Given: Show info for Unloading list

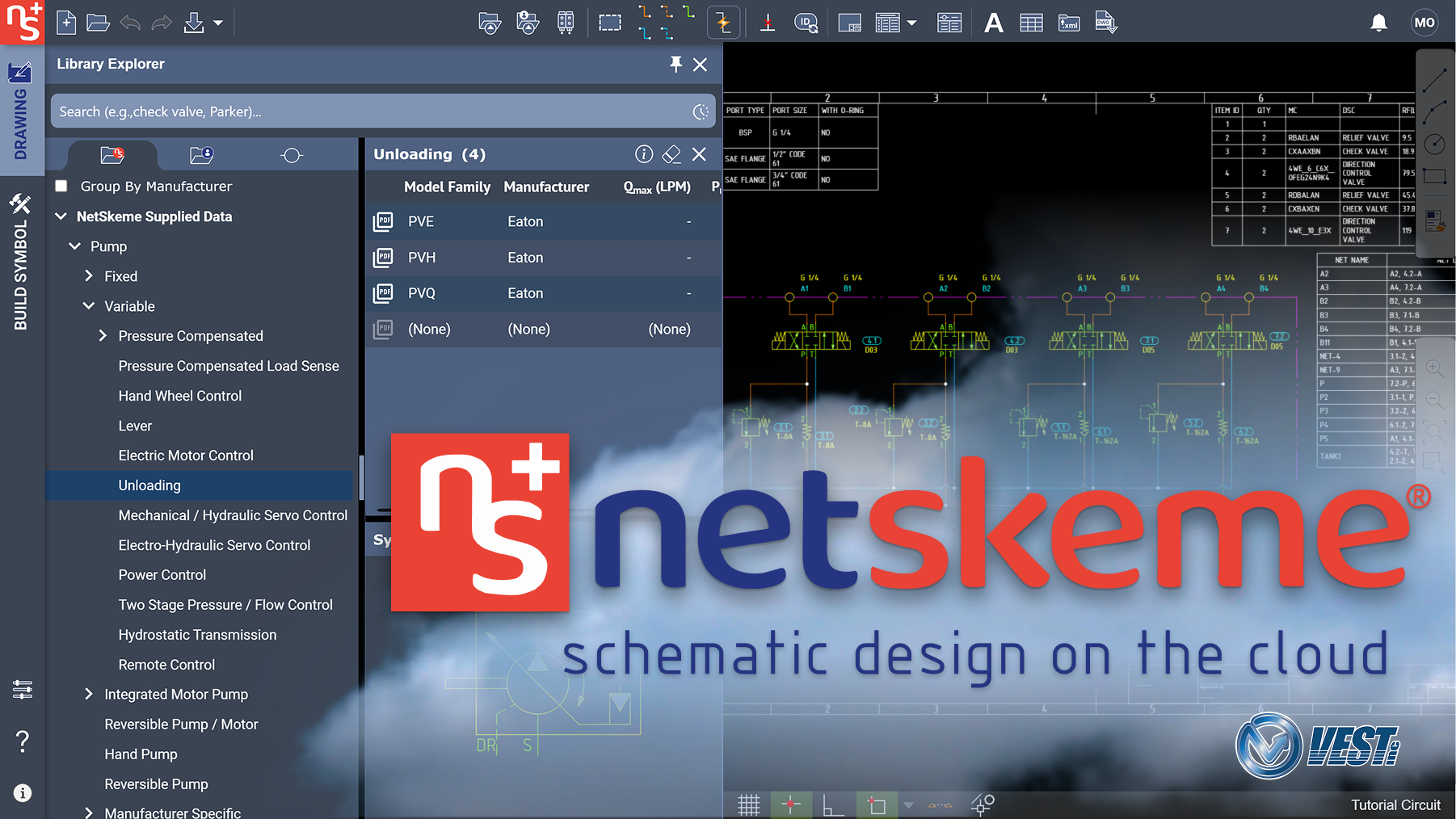Looking at the screenshot, I should pyautogui.click(x=644, y=154).
